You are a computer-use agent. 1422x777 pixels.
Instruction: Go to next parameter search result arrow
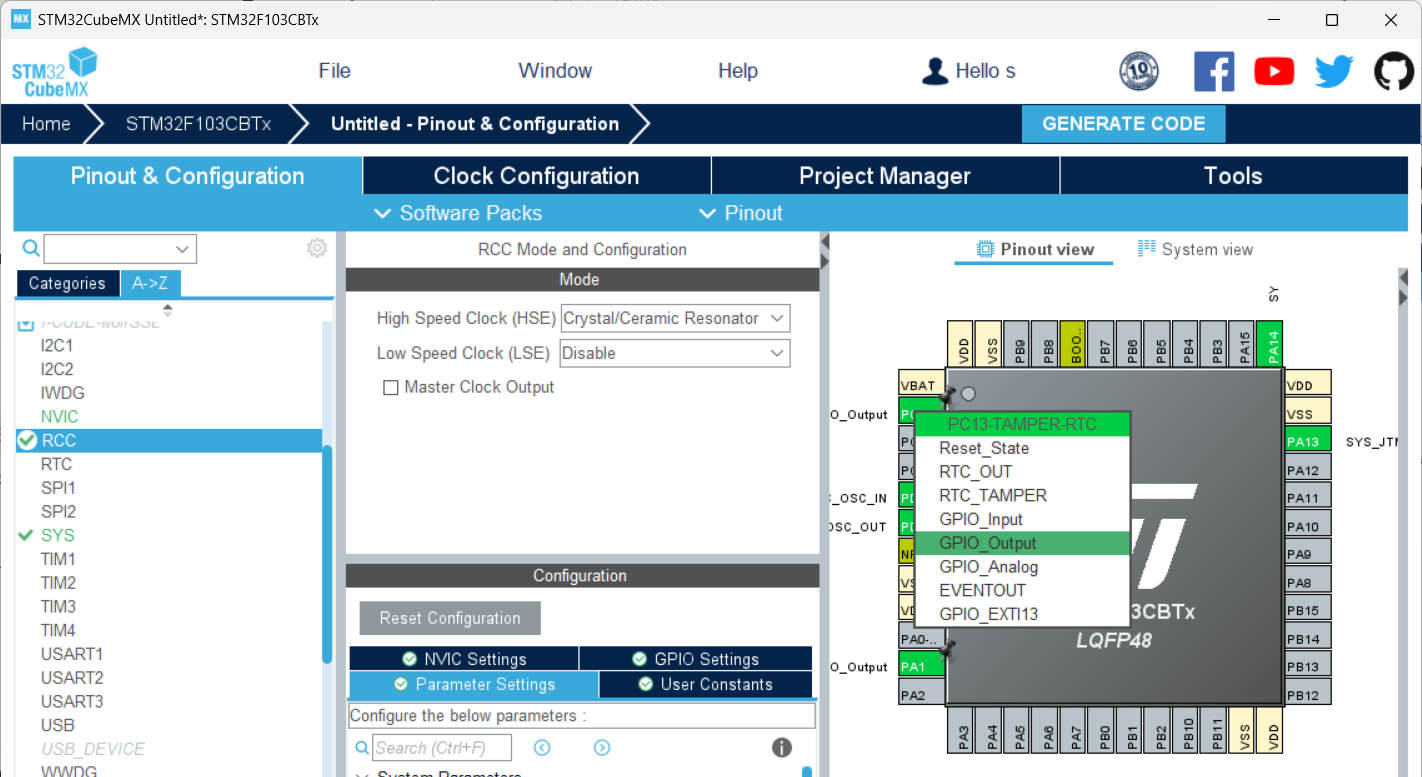pos(602,748)
